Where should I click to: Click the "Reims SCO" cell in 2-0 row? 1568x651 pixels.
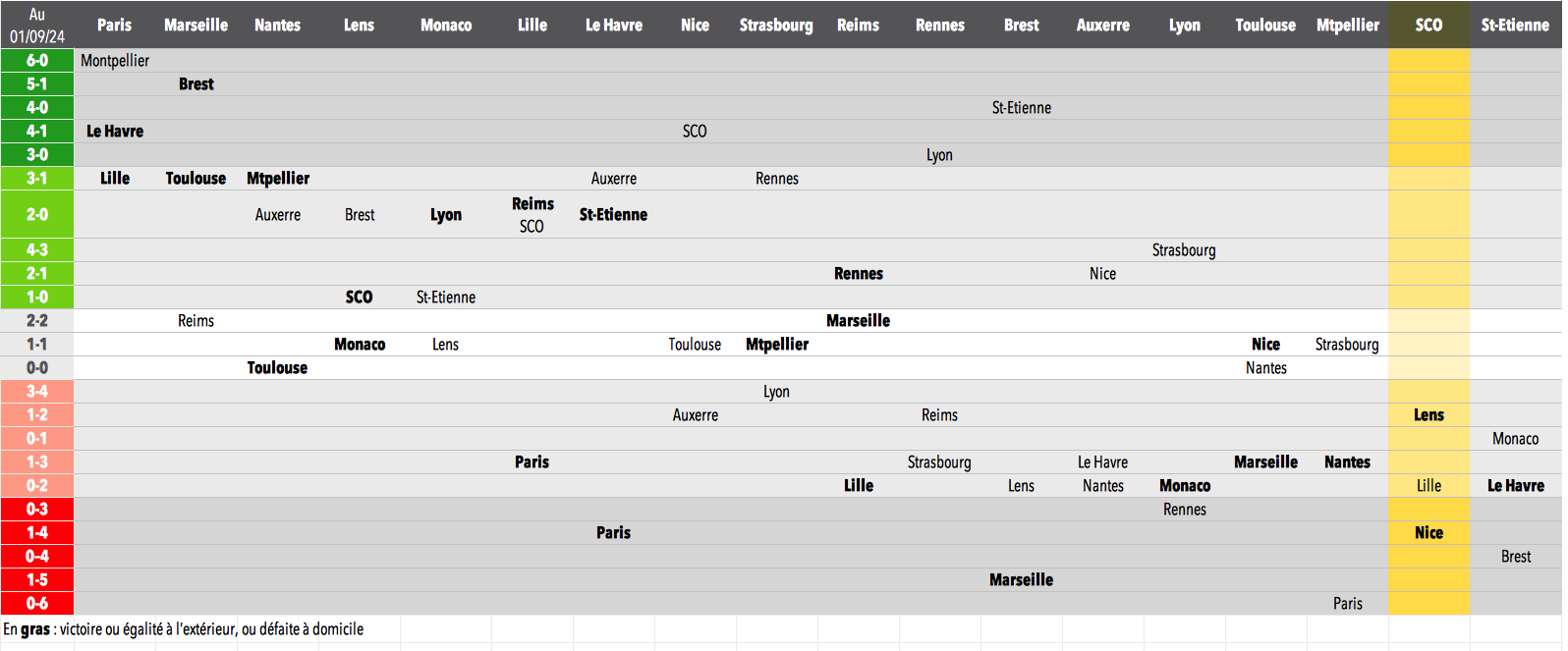[x=532, y=215]
